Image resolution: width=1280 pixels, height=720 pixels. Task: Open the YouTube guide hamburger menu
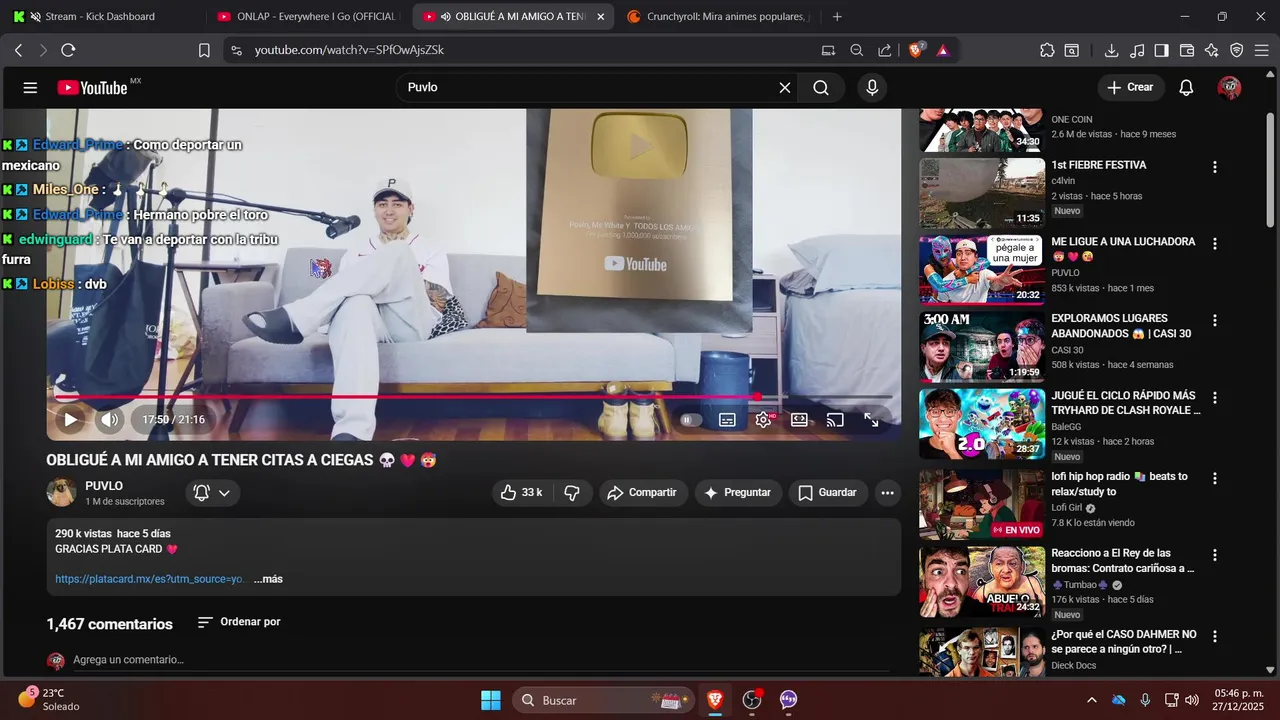pyautogui.click(x=30, y=88)
